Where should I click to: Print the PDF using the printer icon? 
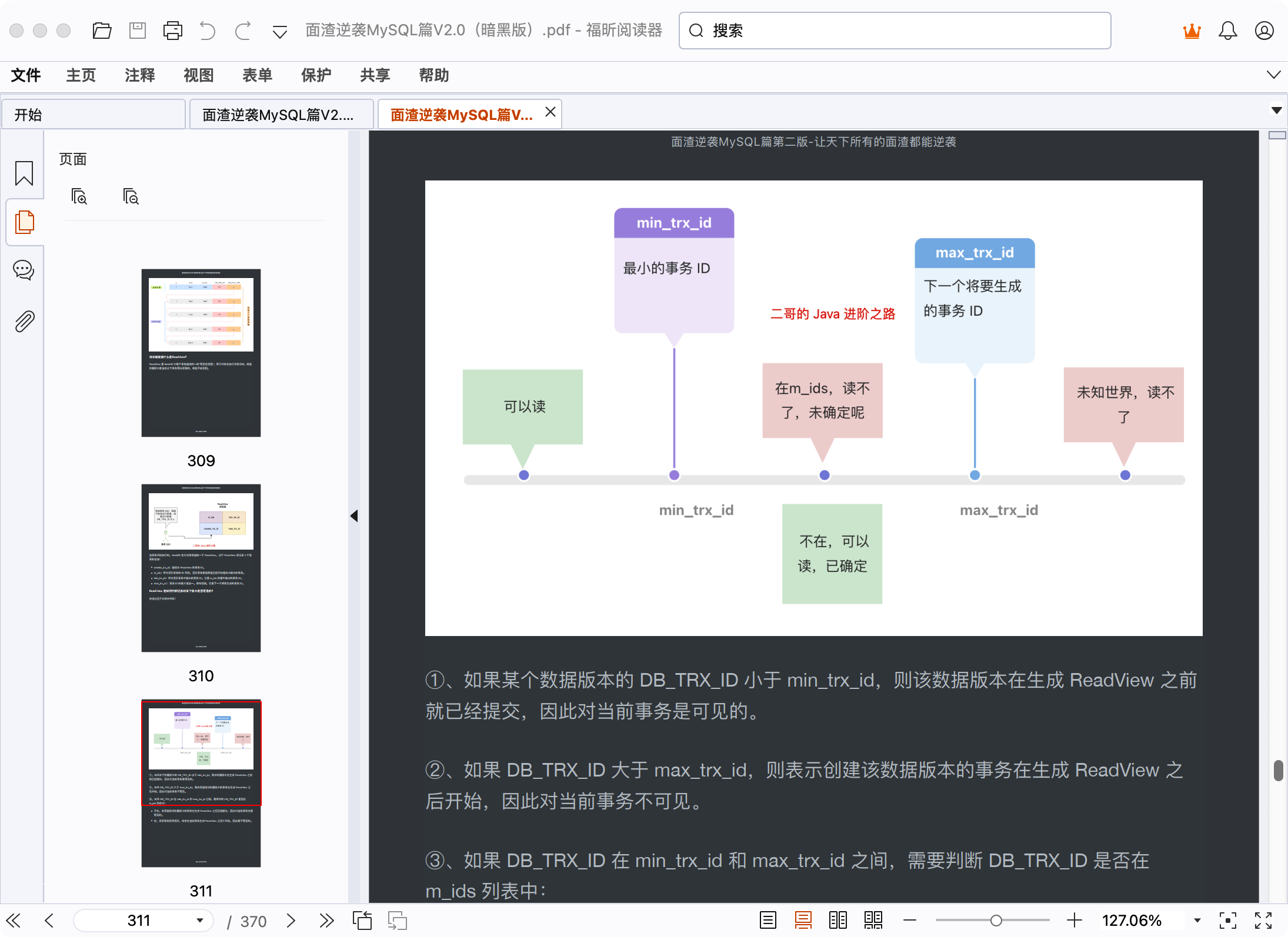point(173,30)
